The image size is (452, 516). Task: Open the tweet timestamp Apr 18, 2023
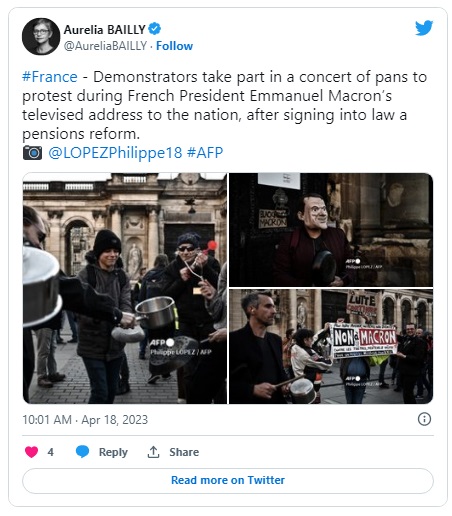[85, 420]
